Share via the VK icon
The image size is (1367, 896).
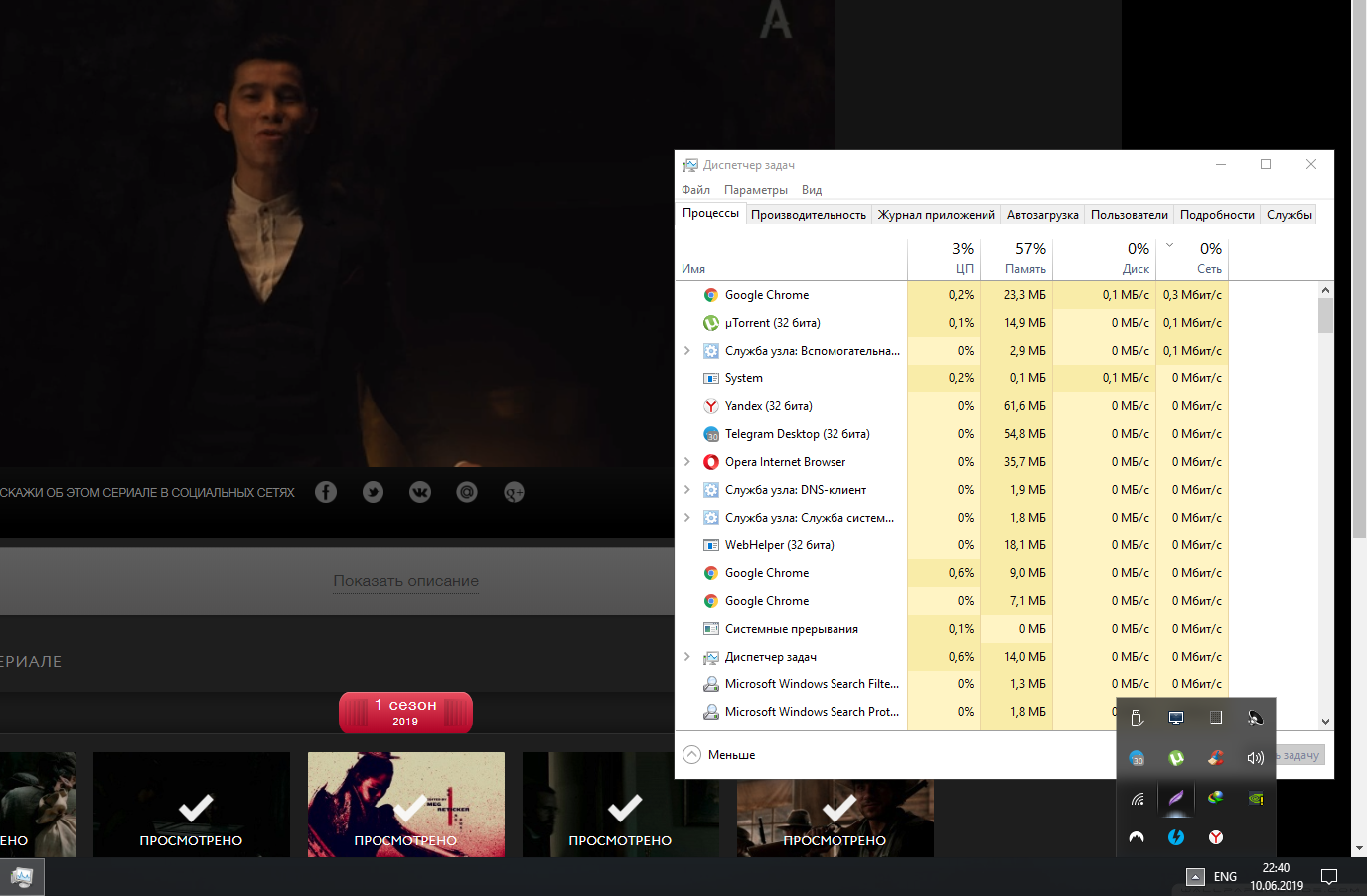pyautogui.click(x=420, y=492)
